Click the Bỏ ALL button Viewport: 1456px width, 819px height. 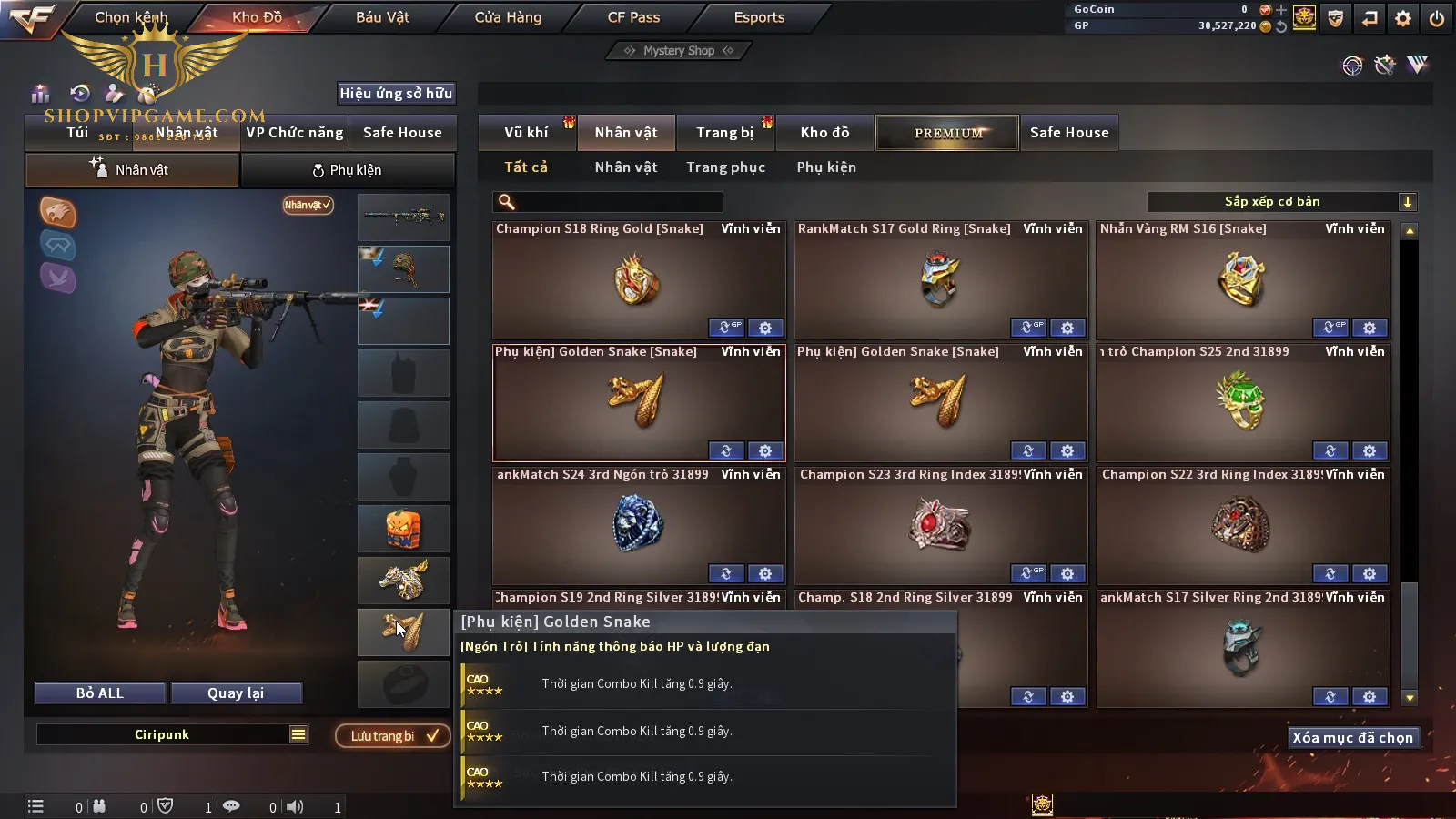[100, 693]
